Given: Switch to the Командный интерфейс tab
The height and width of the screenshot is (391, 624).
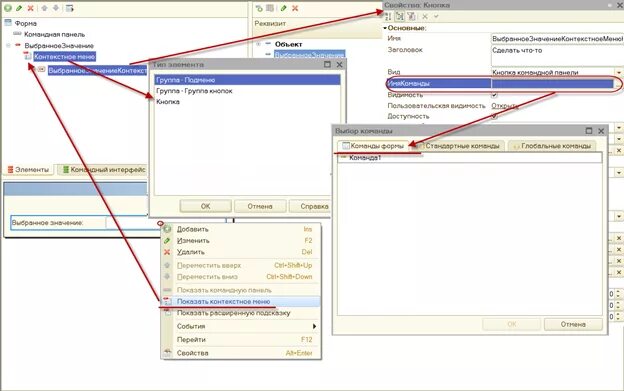Looking at the screenshot, I should pyautogui.click(x=103, y=169).
